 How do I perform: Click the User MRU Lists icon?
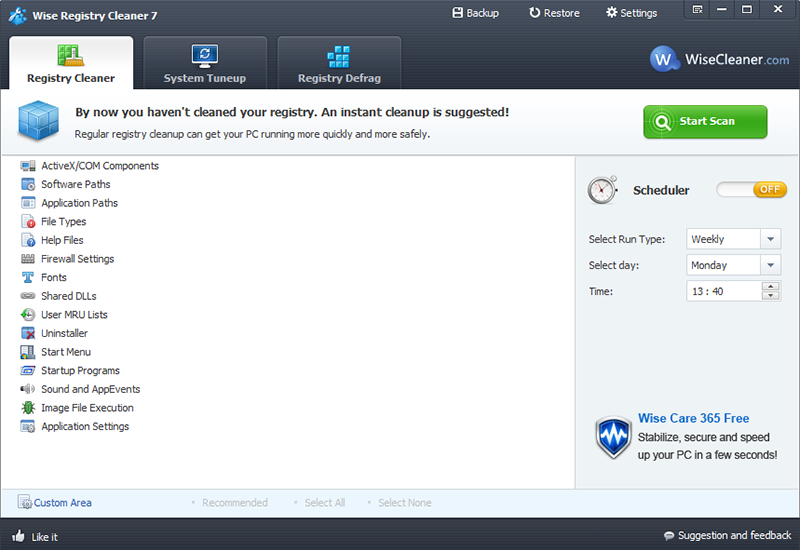[28, 315]
